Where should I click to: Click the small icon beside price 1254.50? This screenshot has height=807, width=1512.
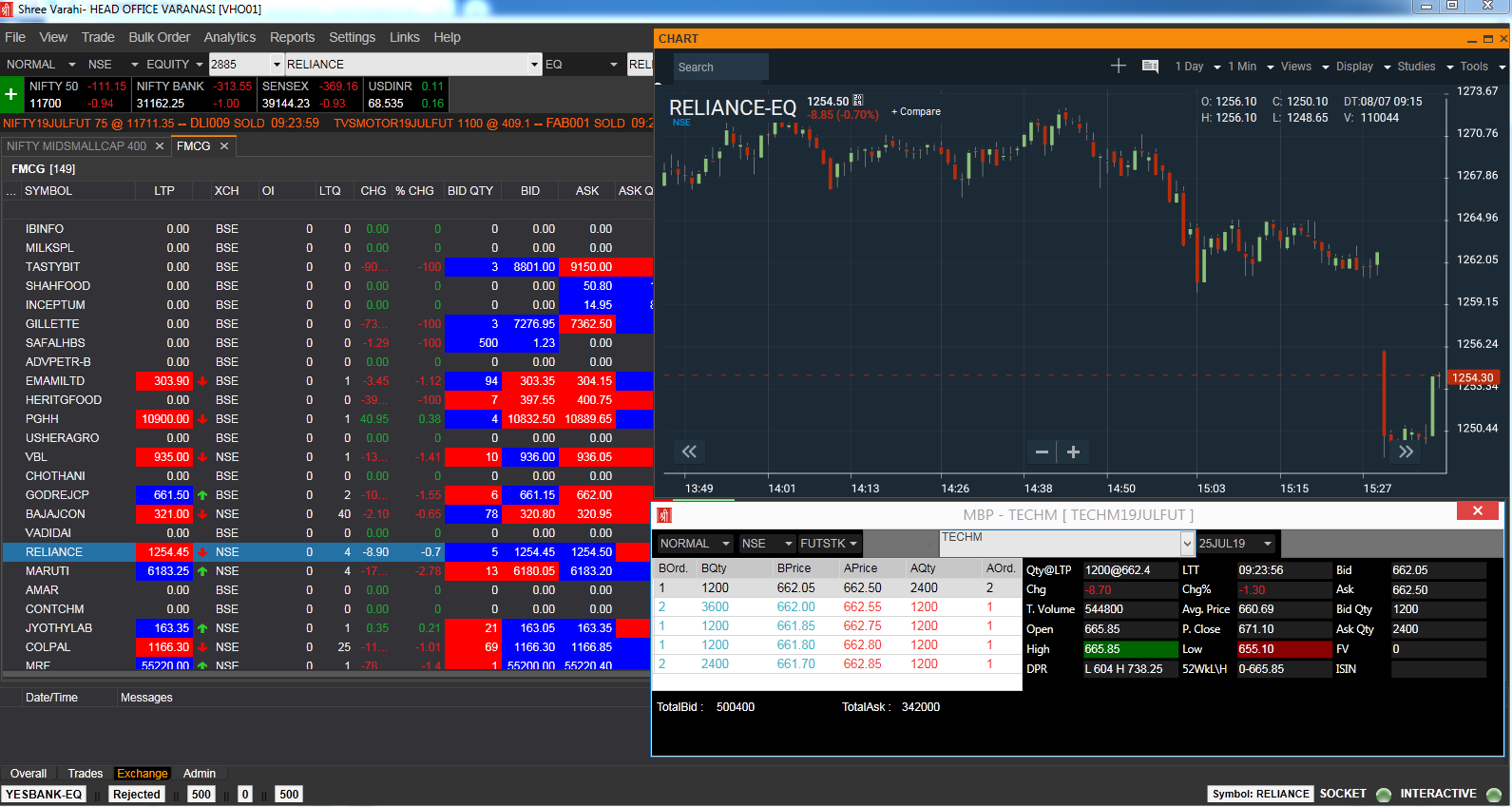858,100
